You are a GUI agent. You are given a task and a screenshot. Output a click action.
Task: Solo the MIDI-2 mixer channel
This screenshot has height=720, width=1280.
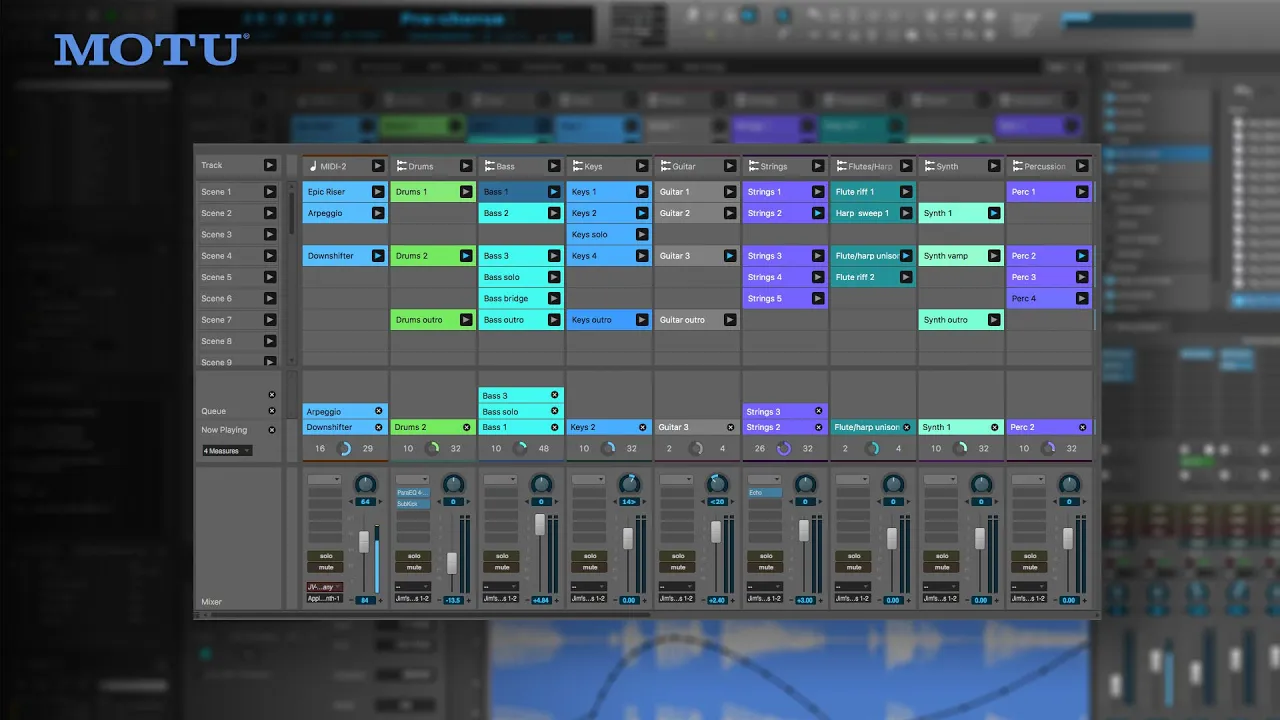pos(326,556)
